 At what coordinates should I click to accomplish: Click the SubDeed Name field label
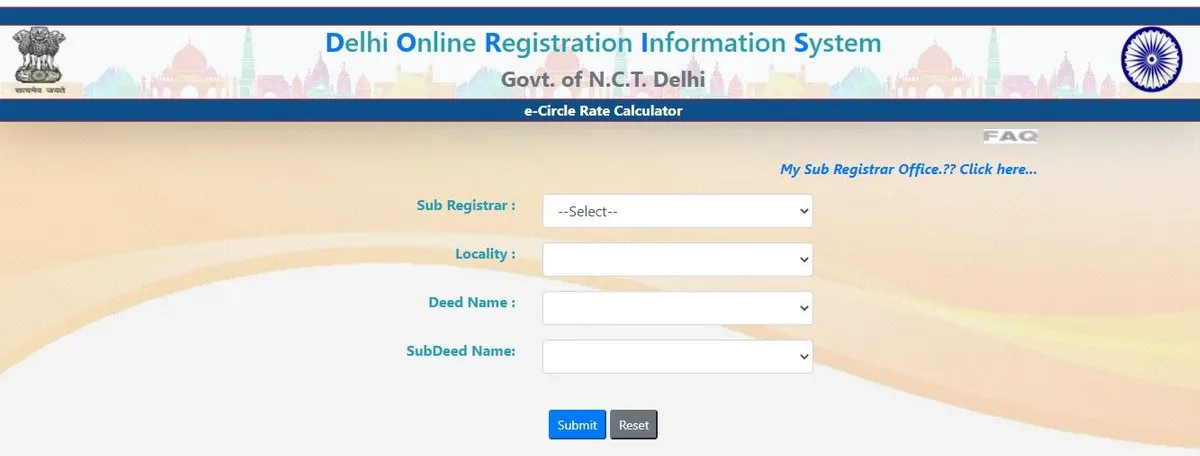460,351
